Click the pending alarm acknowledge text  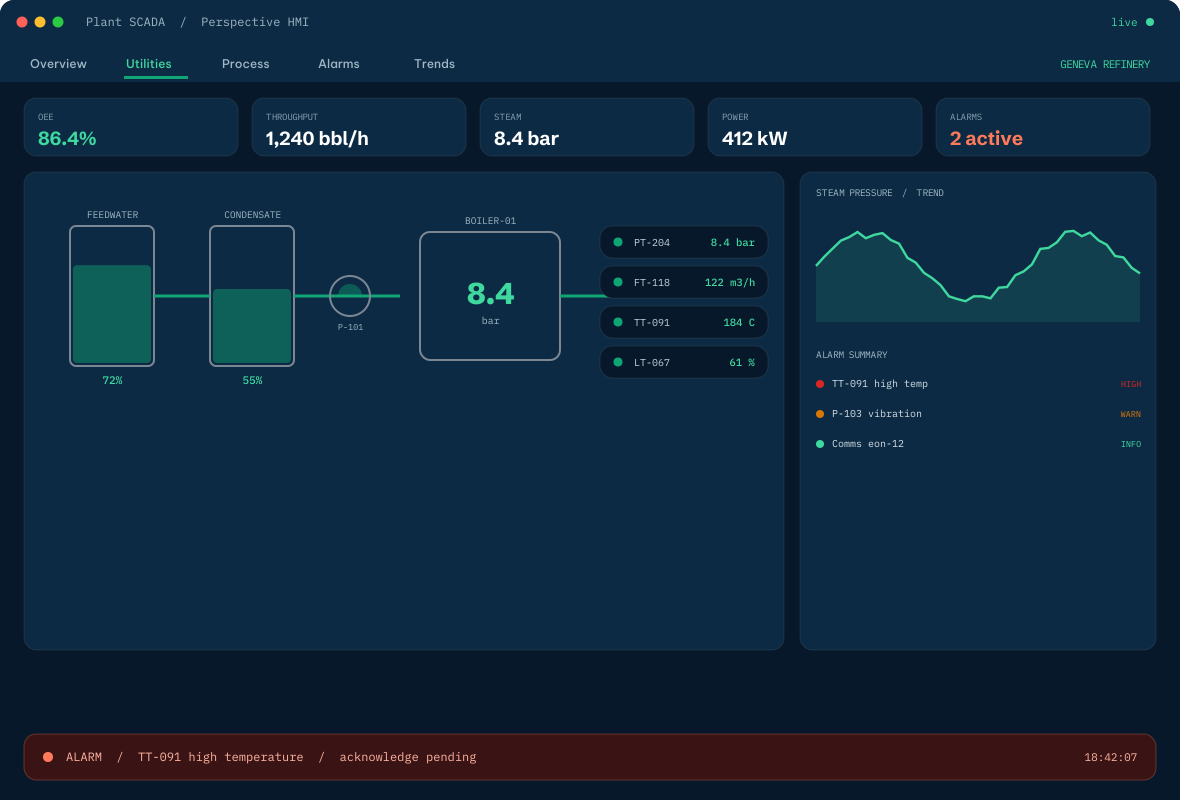coord(408,757)
